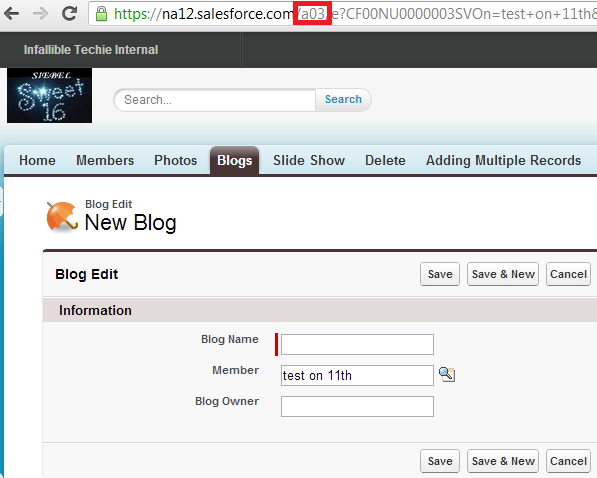Click the Member field label
The height and width of the screenshot is (478, 597).
click(235, 370)
